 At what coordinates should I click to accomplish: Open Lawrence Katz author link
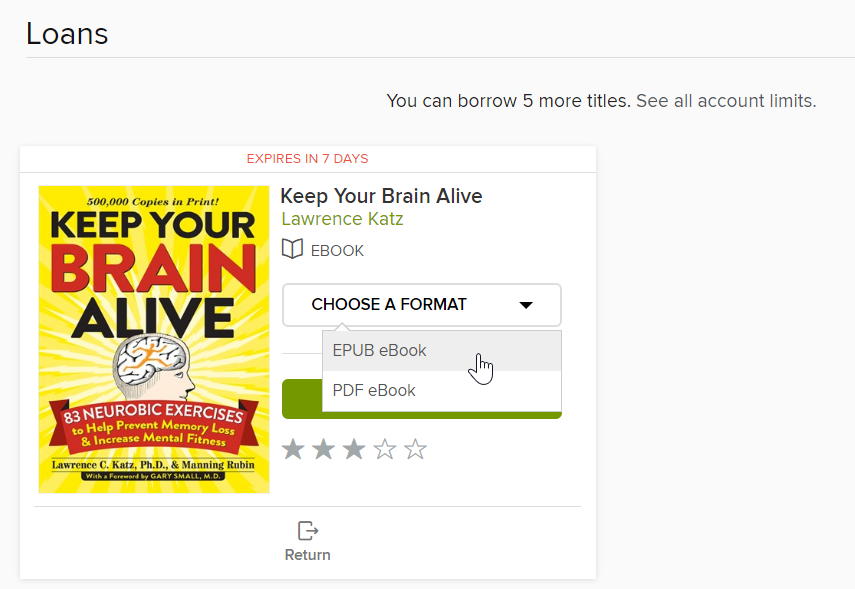(342, 219)
